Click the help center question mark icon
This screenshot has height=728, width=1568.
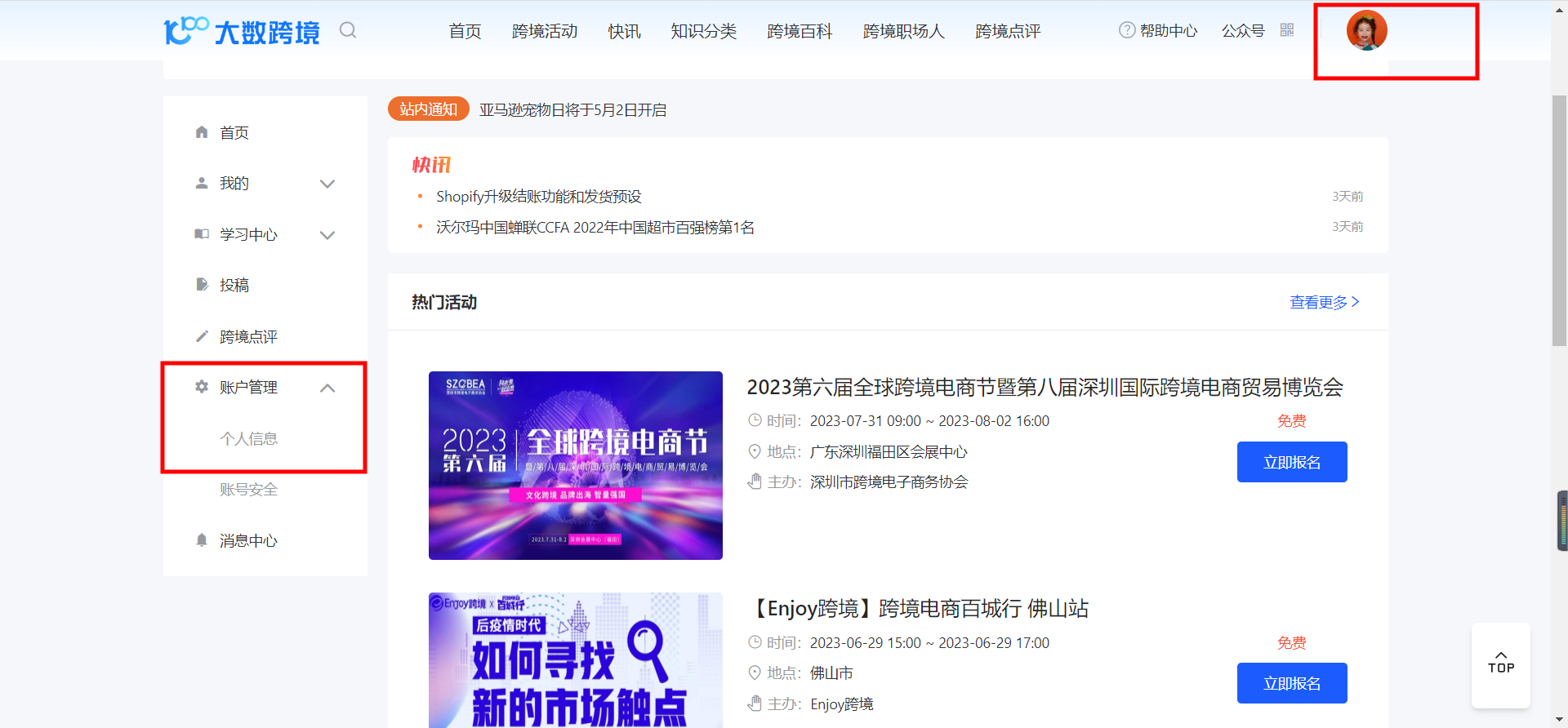pos(1127,30)
